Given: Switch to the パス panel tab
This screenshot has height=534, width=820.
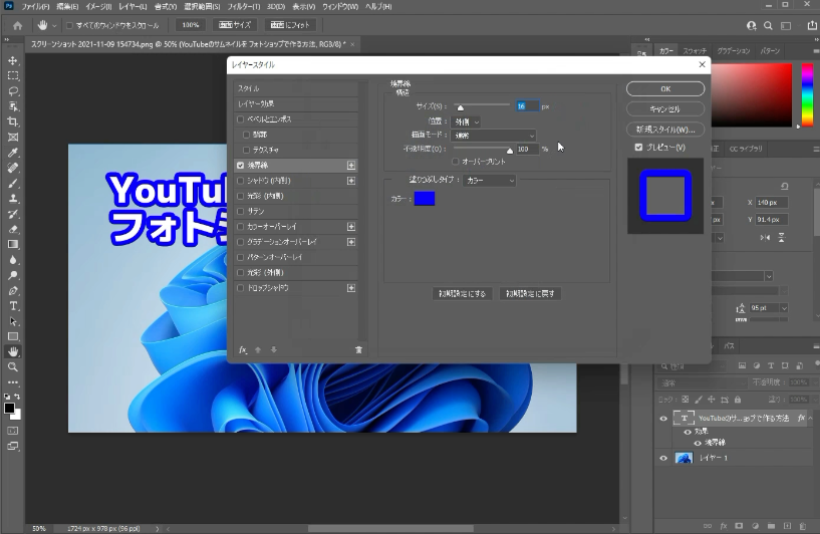Looking at the screenshot, I should pyautogui.click(x=729, y=346).
